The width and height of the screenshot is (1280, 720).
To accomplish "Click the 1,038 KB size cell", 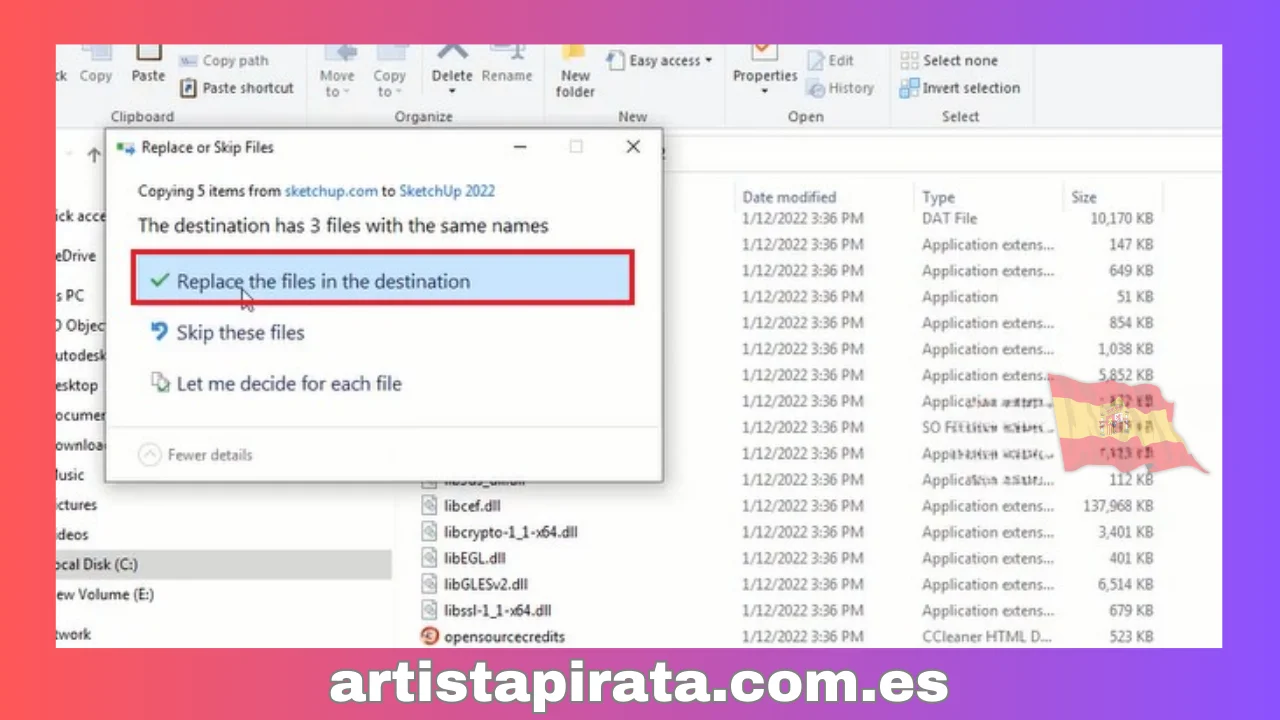I will coord(1124,348).
